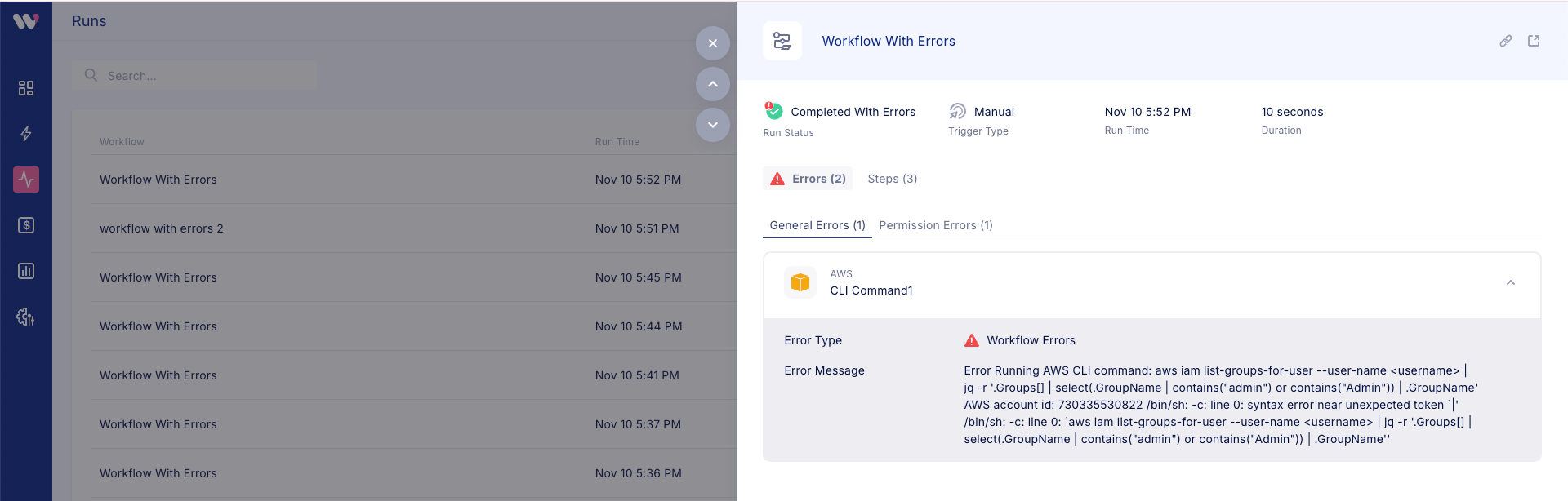Viewport: 1568px width, 501px height.
Task: Open the dollar sign cost icon
Action: (26, 225)
